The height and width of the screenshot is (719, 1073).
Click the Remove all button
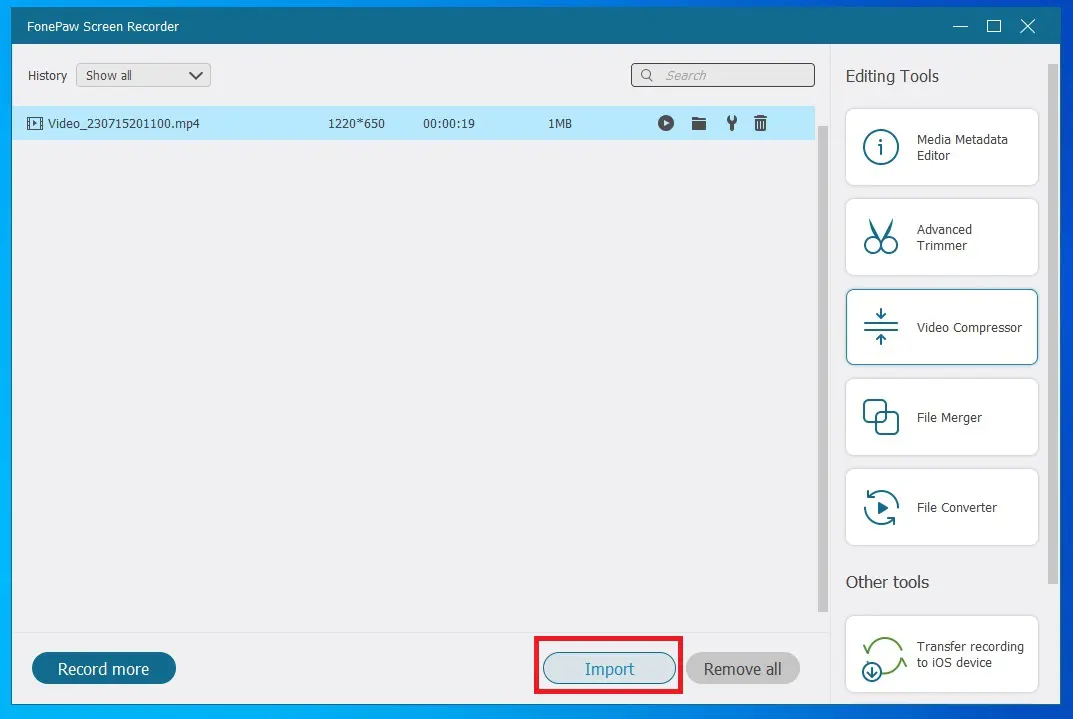click(x=742, y=668)
